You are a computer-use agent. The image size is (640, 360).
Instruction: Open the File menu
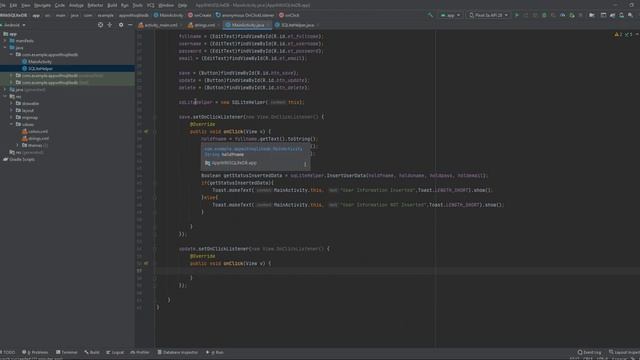click(x=2, y=5)
